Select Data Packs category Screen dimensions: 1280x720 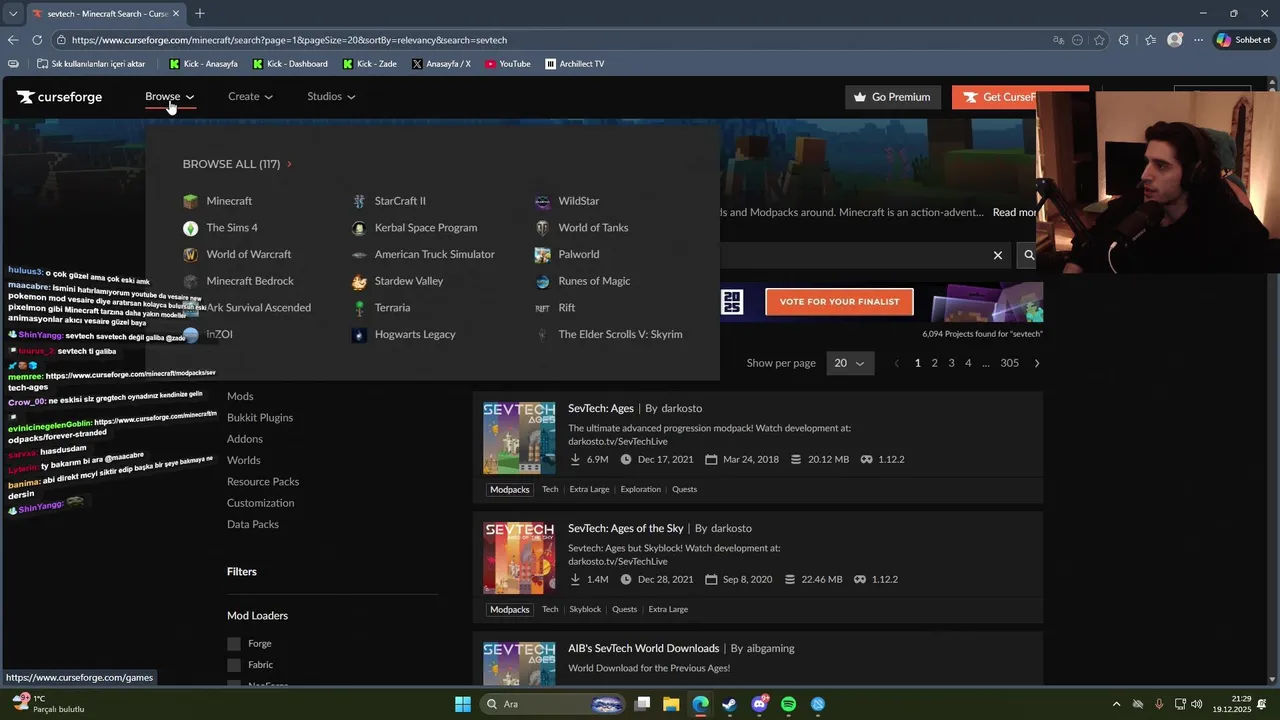pos(253,524)
